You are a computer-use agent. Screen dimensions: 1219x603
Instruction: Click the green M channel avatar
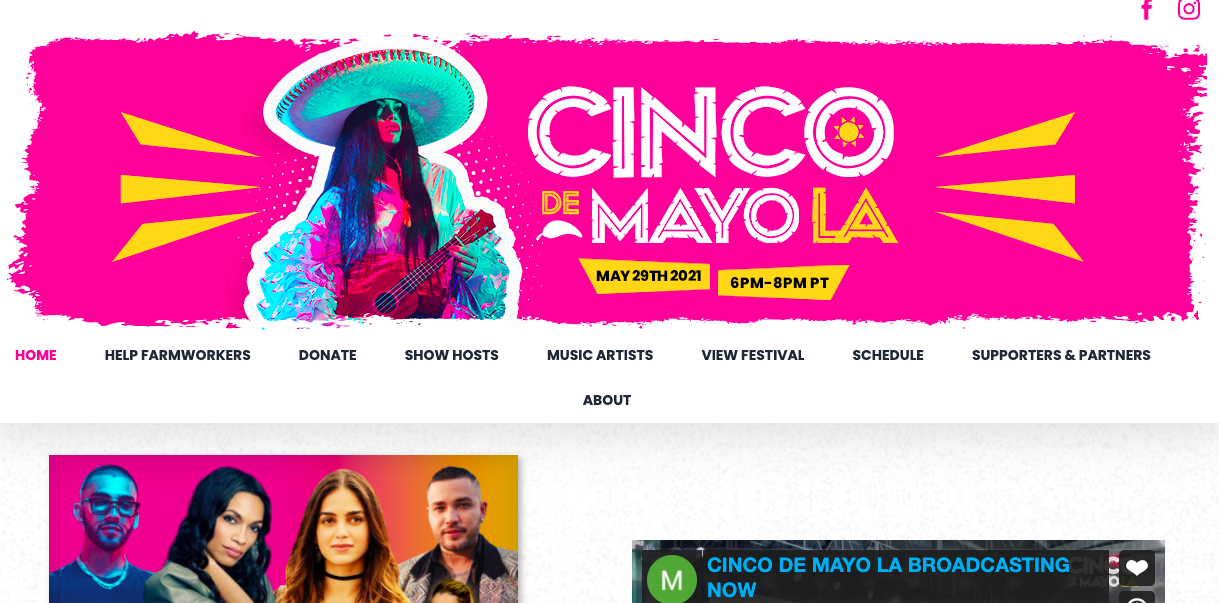(x=672, y=579)
